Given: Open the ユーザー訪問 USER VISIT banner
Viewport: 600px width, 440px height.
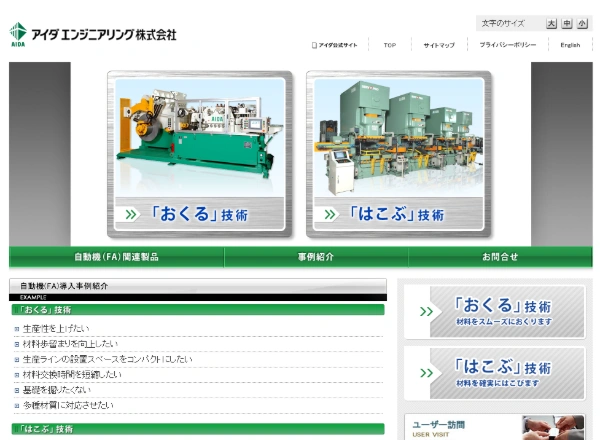Looking at the screenshot, I should click(495, 427).
